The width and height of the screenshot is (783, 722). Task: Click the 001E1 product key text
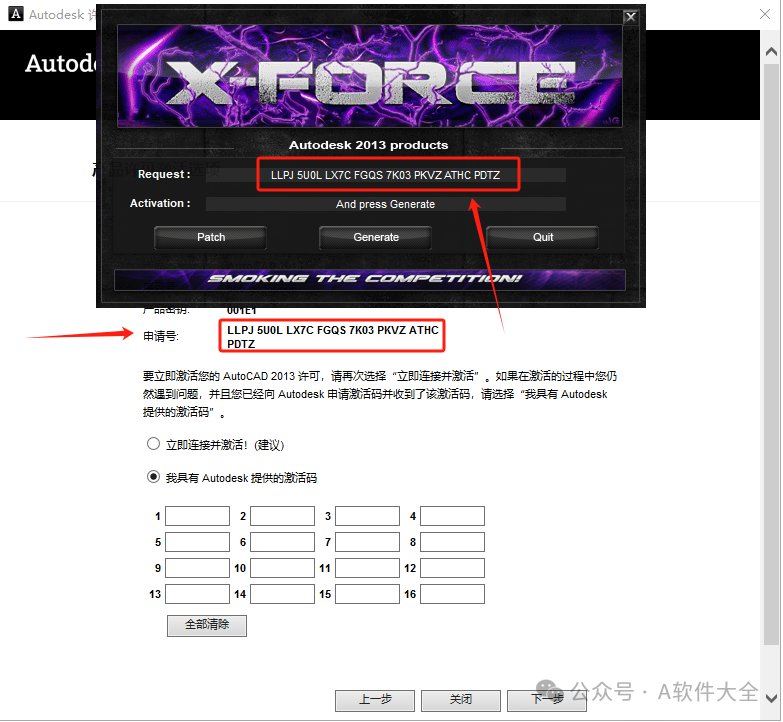[242, 311]
